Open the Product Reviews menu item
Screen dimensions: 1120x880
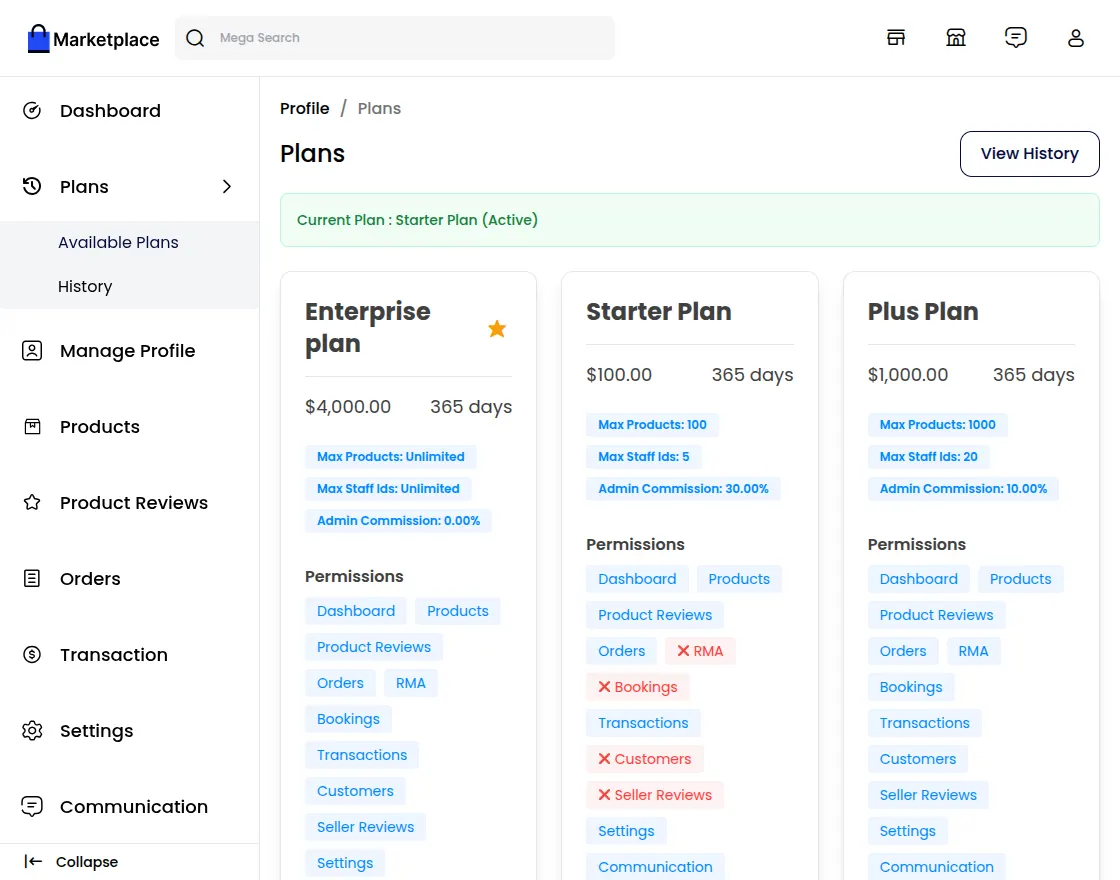[x=133, y=503]
